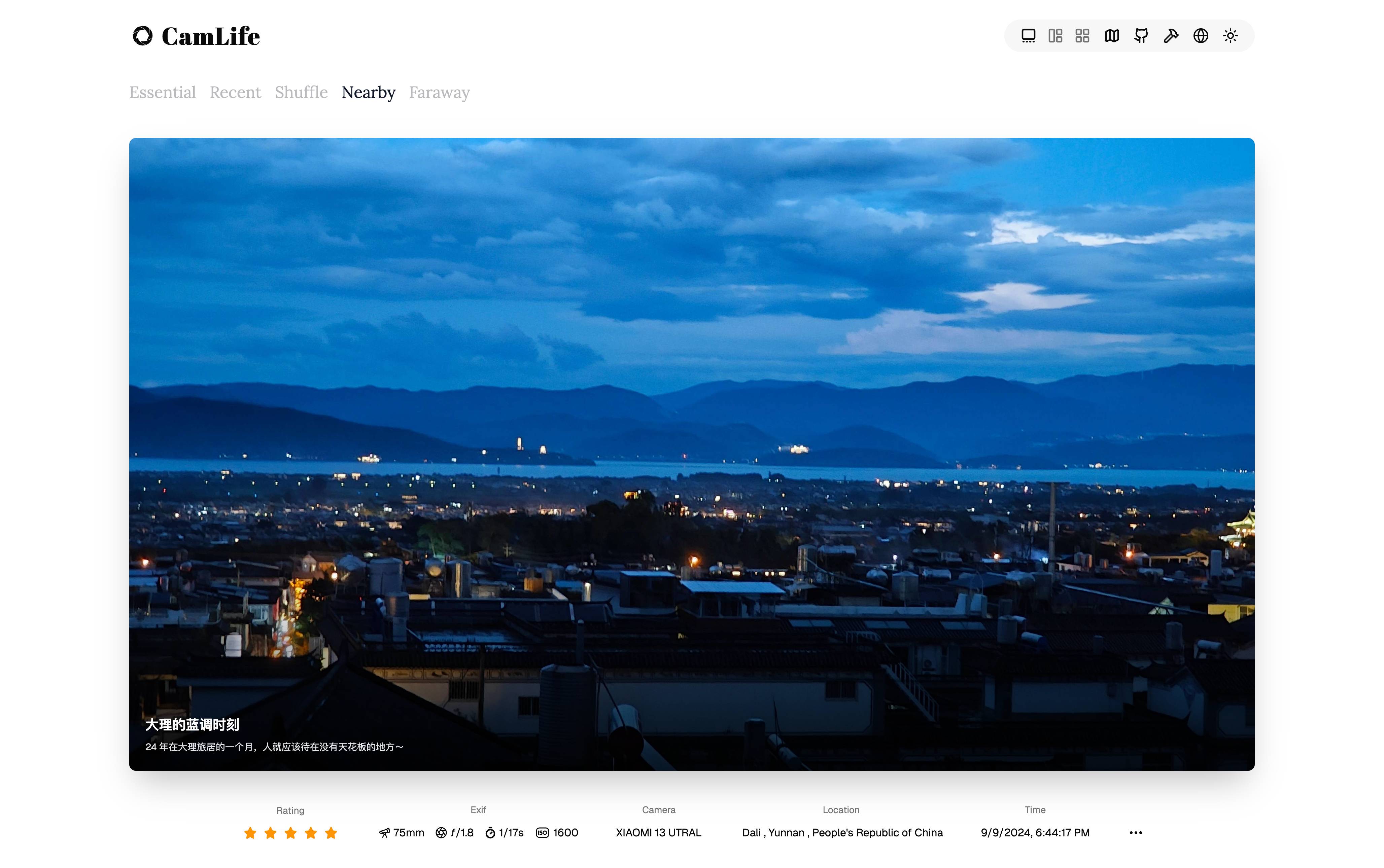Click the fifth rating star
The image size is (1384, 868).
click(x=331, y=833)
